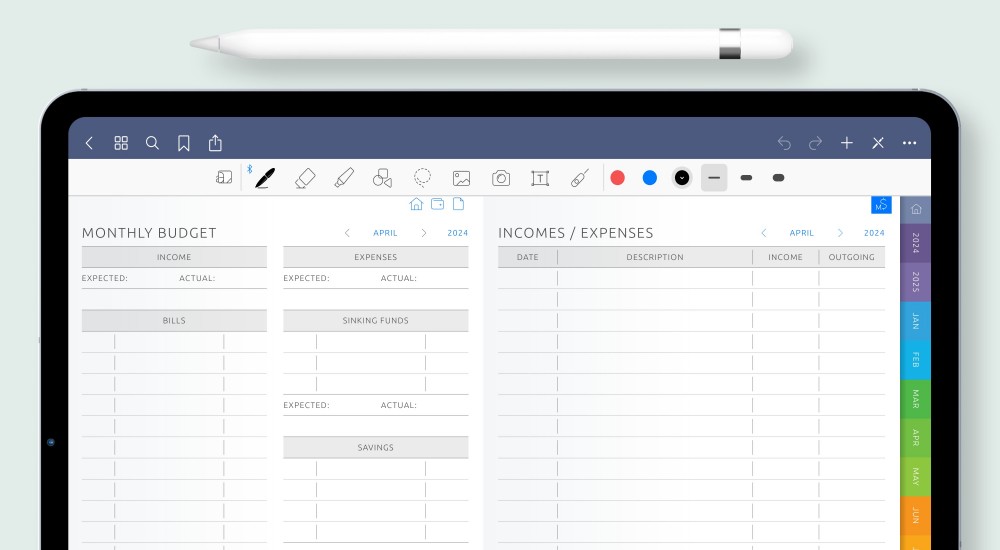Tap the DATE column header
The height and width of the screenshot is (550, 1000).
(x=527, y=257)
